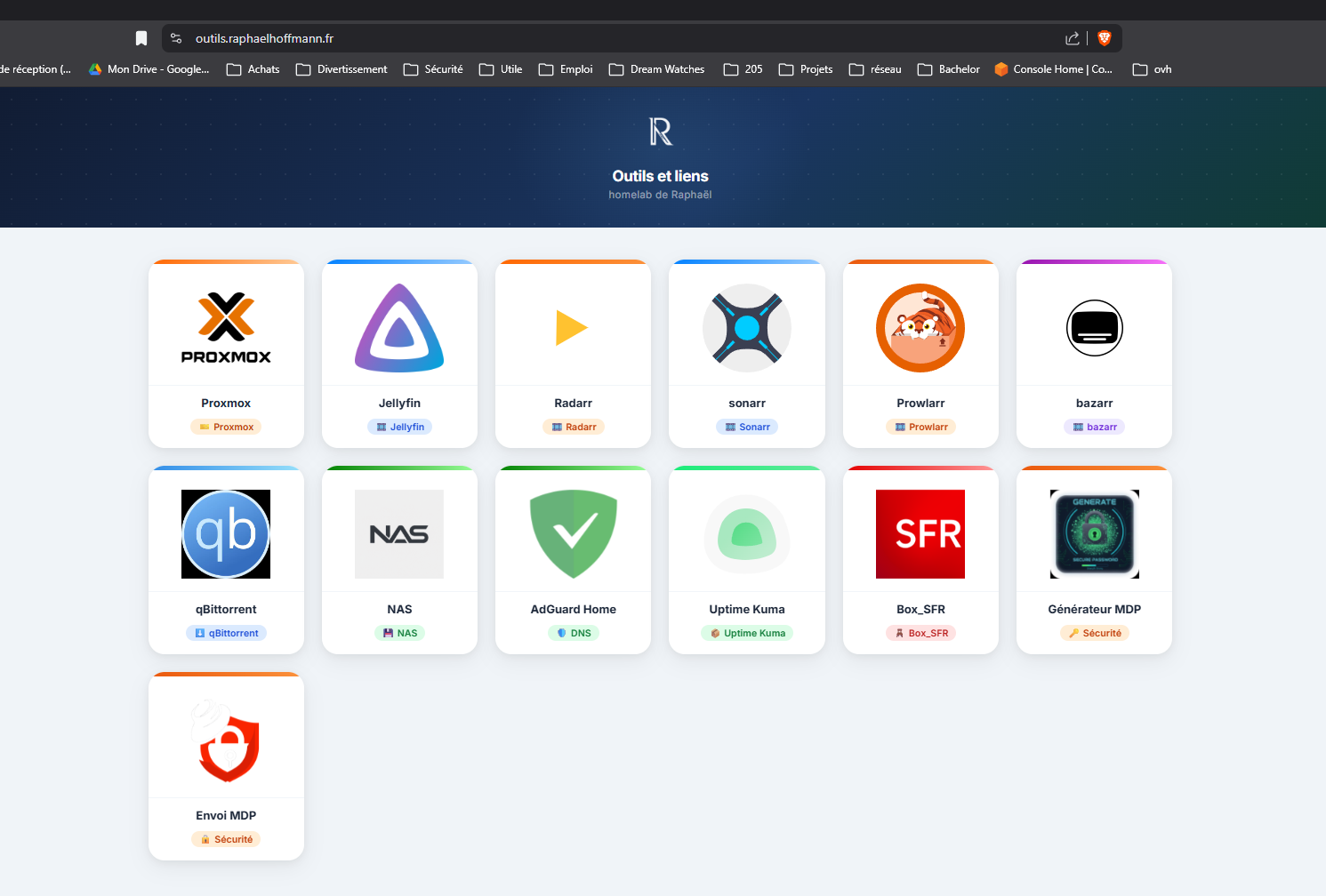Click the Jellyfin triangle logo
Screen dimensions: 1326x896
click(x=399, y=328)
